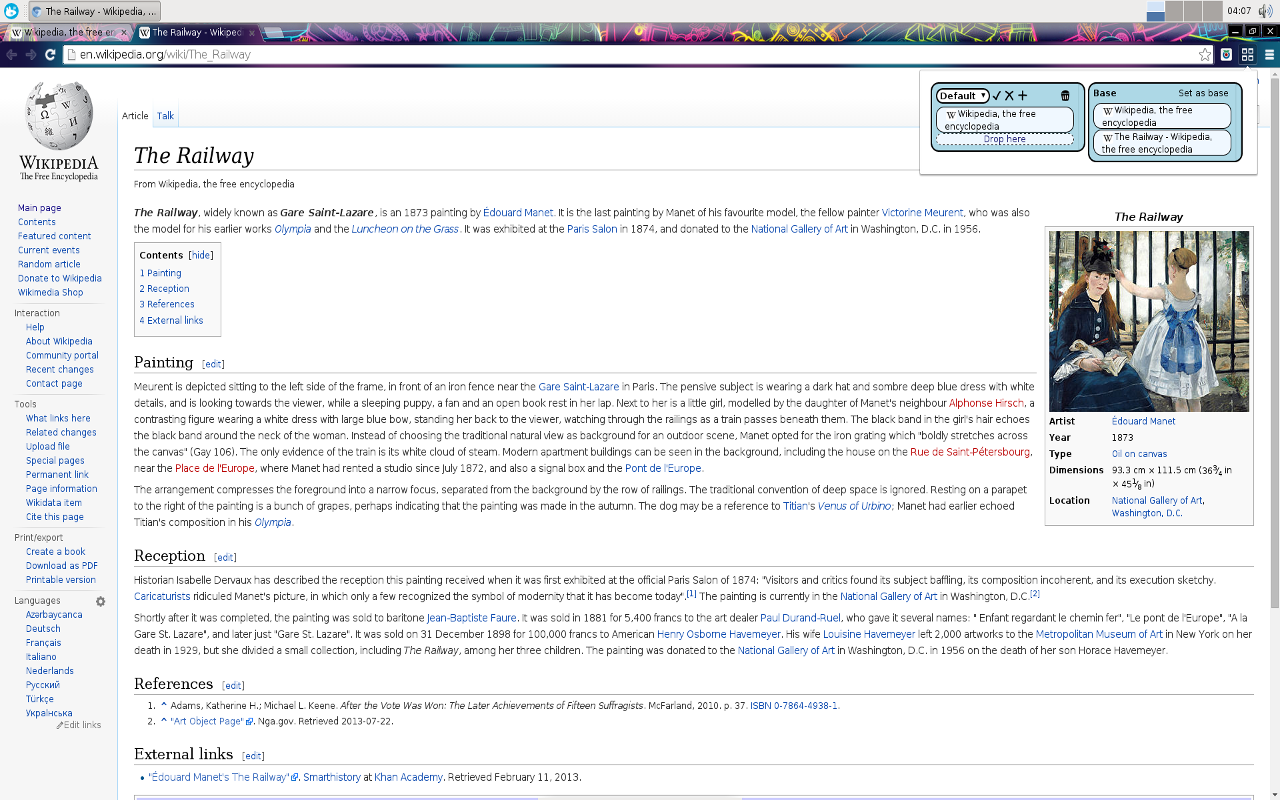Screen dimensions: 1280x800
Task: Close The Railway browser tab
Action: pyautogui.click(x=251, y=33)
